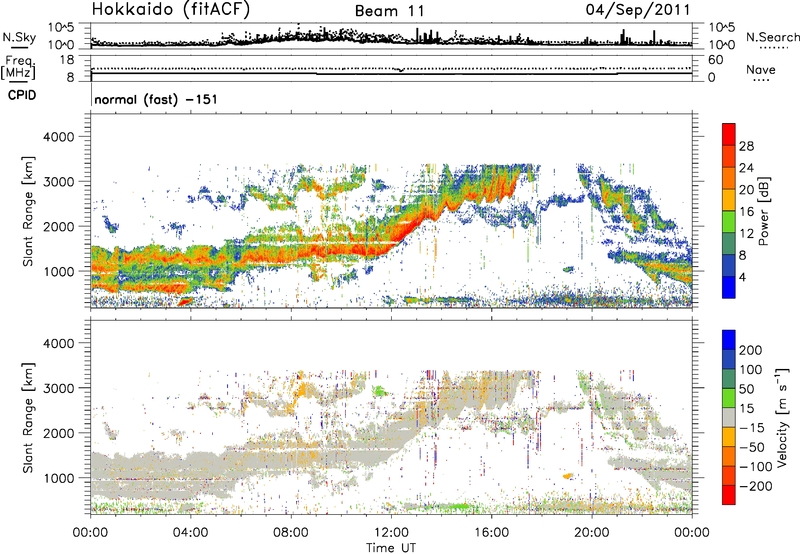
Task: Select the 'Beam 11' heading
Action: coord(389,11)
